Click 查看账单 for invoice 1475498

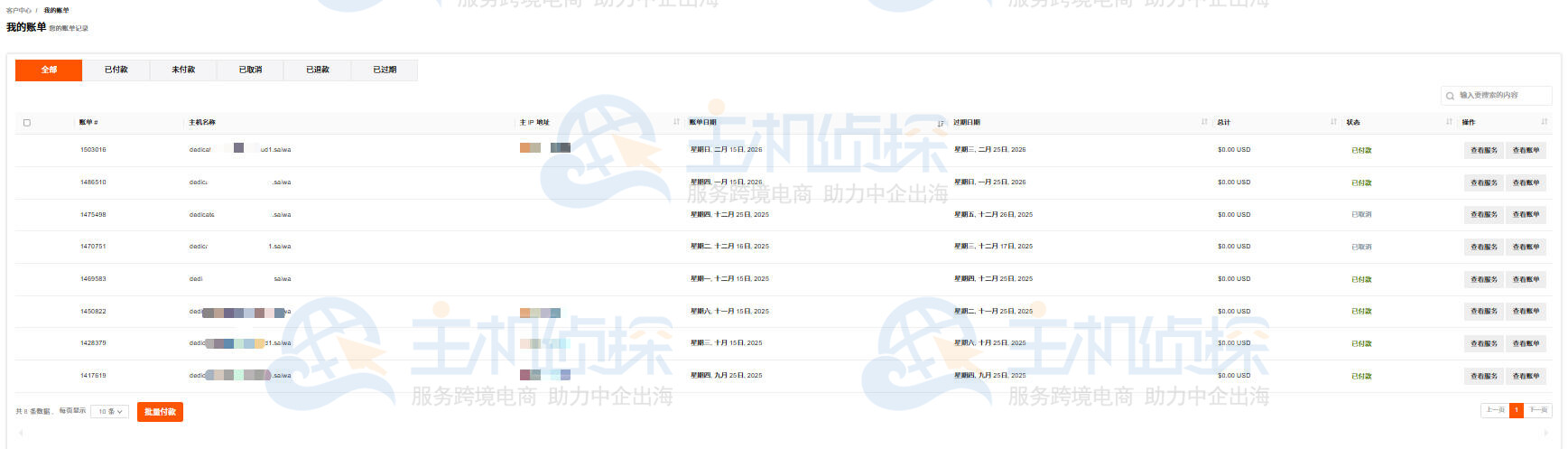1526,215
